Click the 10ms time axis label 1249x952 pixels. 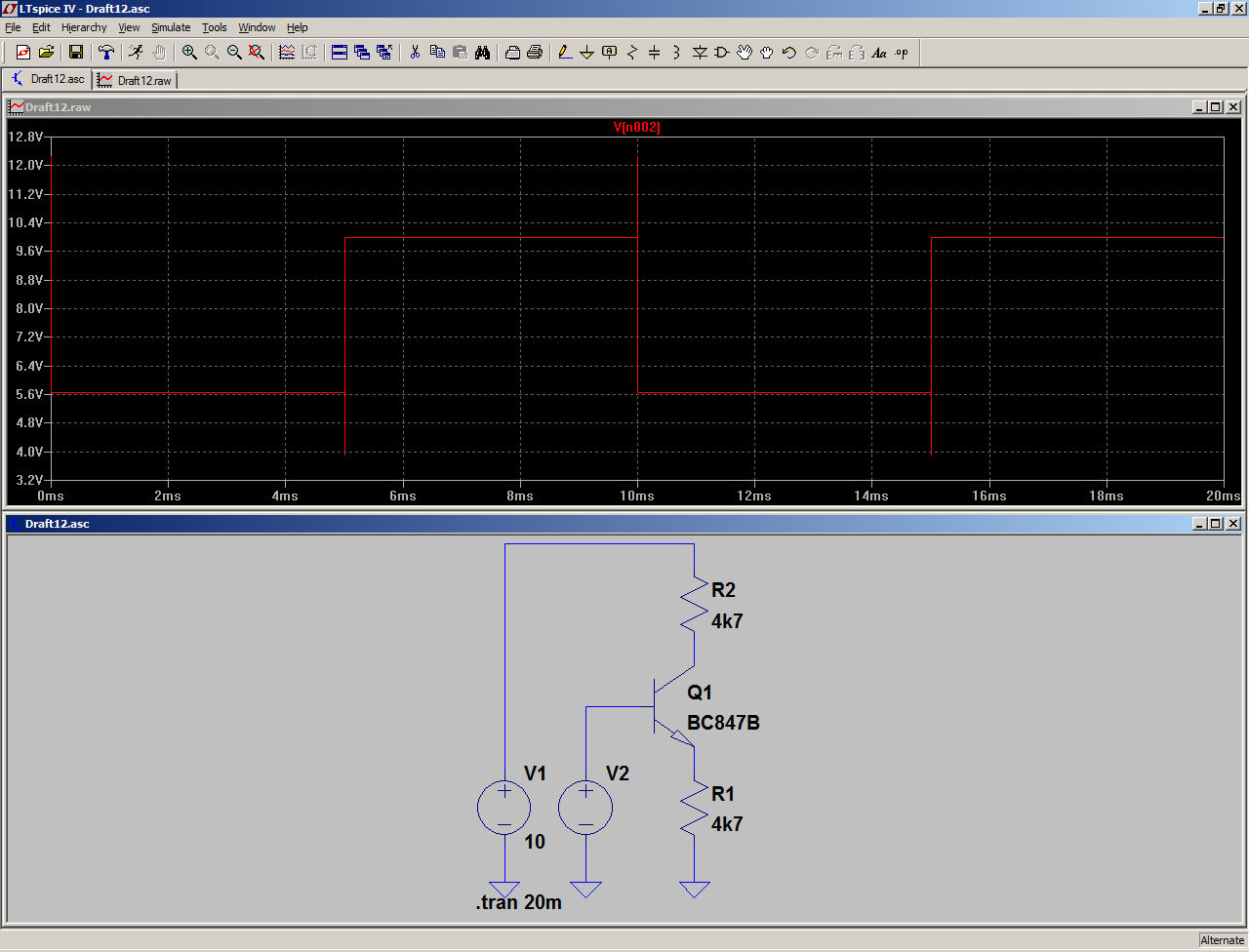click(x=637, y=496)
